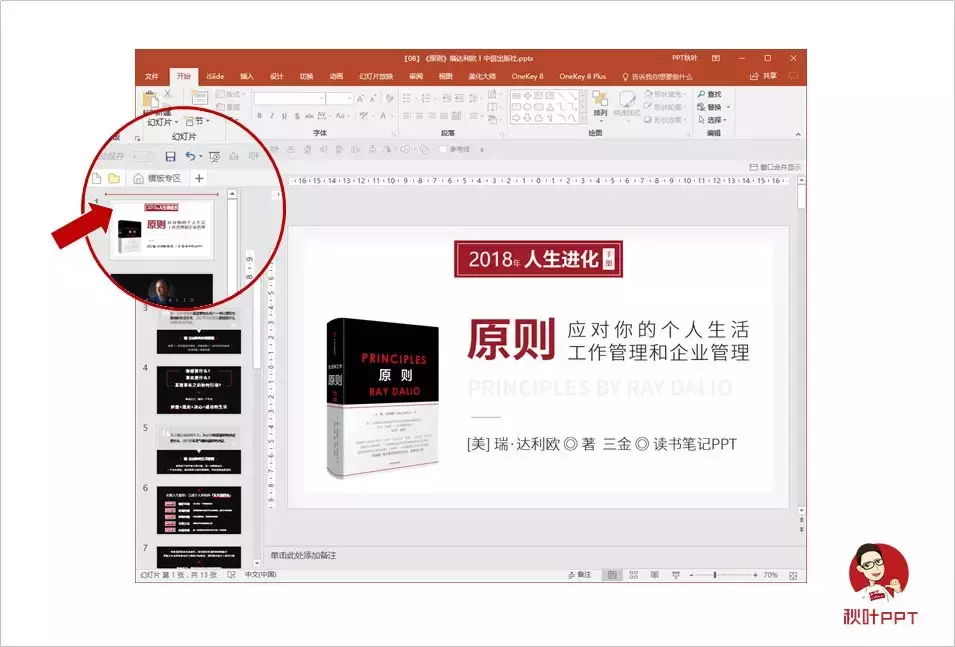Switch to Normal view in status bar
The width and height of the screenshot is (955, 647).
point(611,575)
